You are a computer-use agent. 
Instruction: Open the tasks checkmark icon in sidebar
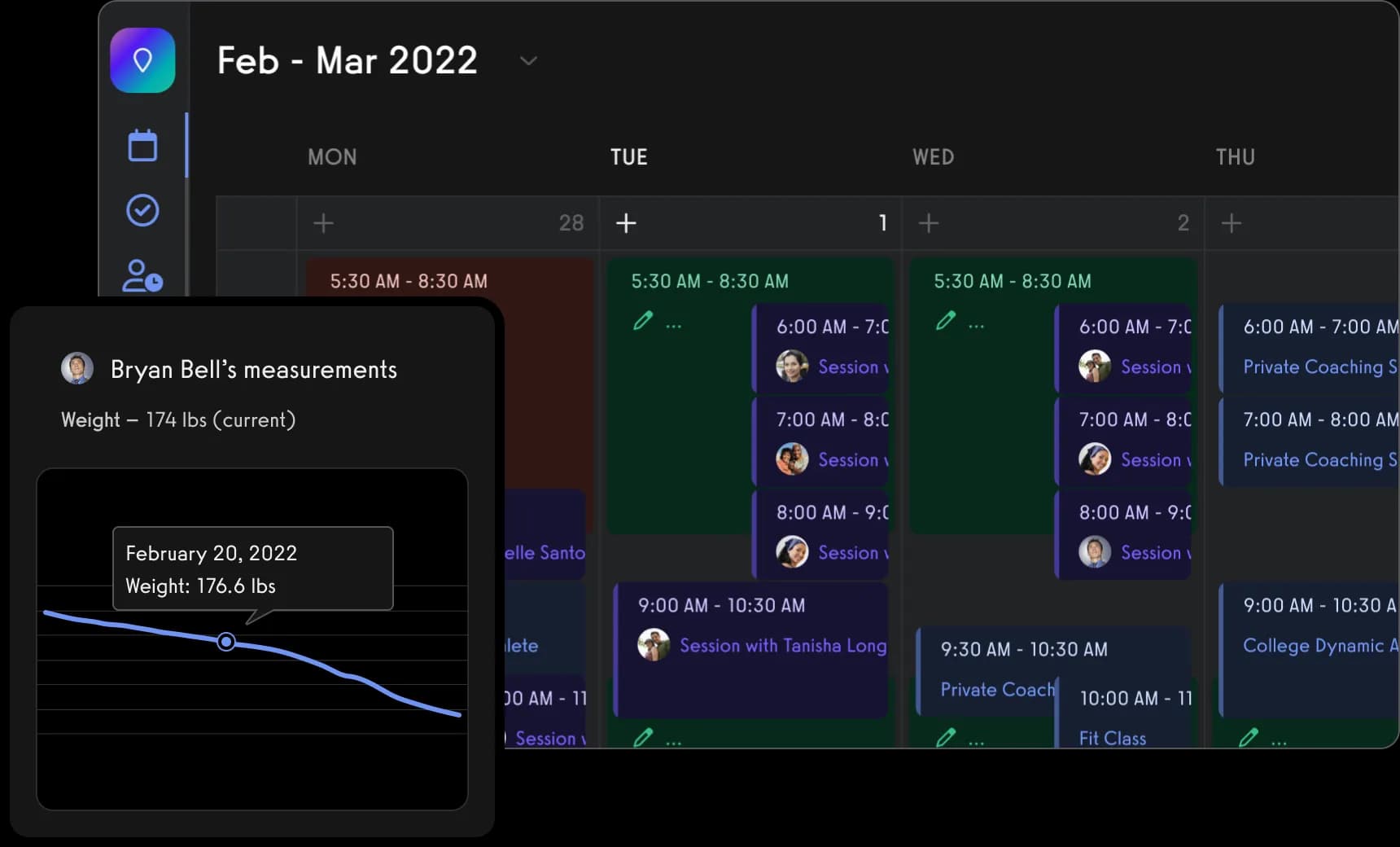[142, 210]
